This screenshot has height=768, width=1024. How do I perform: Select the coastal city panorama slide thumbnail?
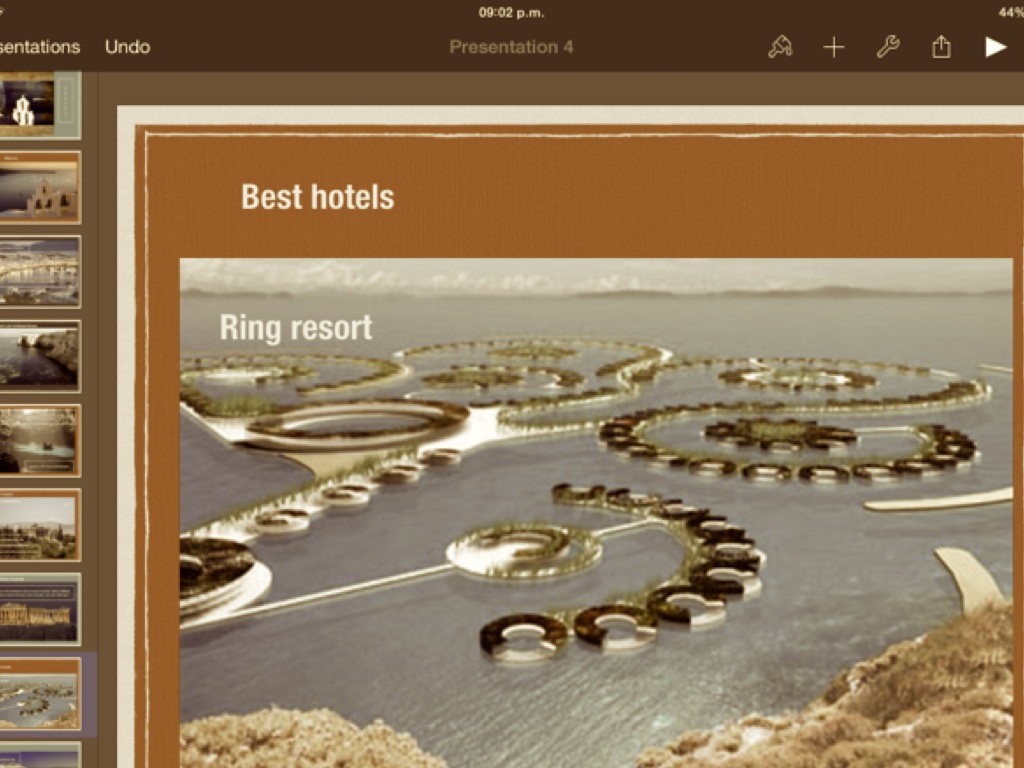tap(39, 271)
